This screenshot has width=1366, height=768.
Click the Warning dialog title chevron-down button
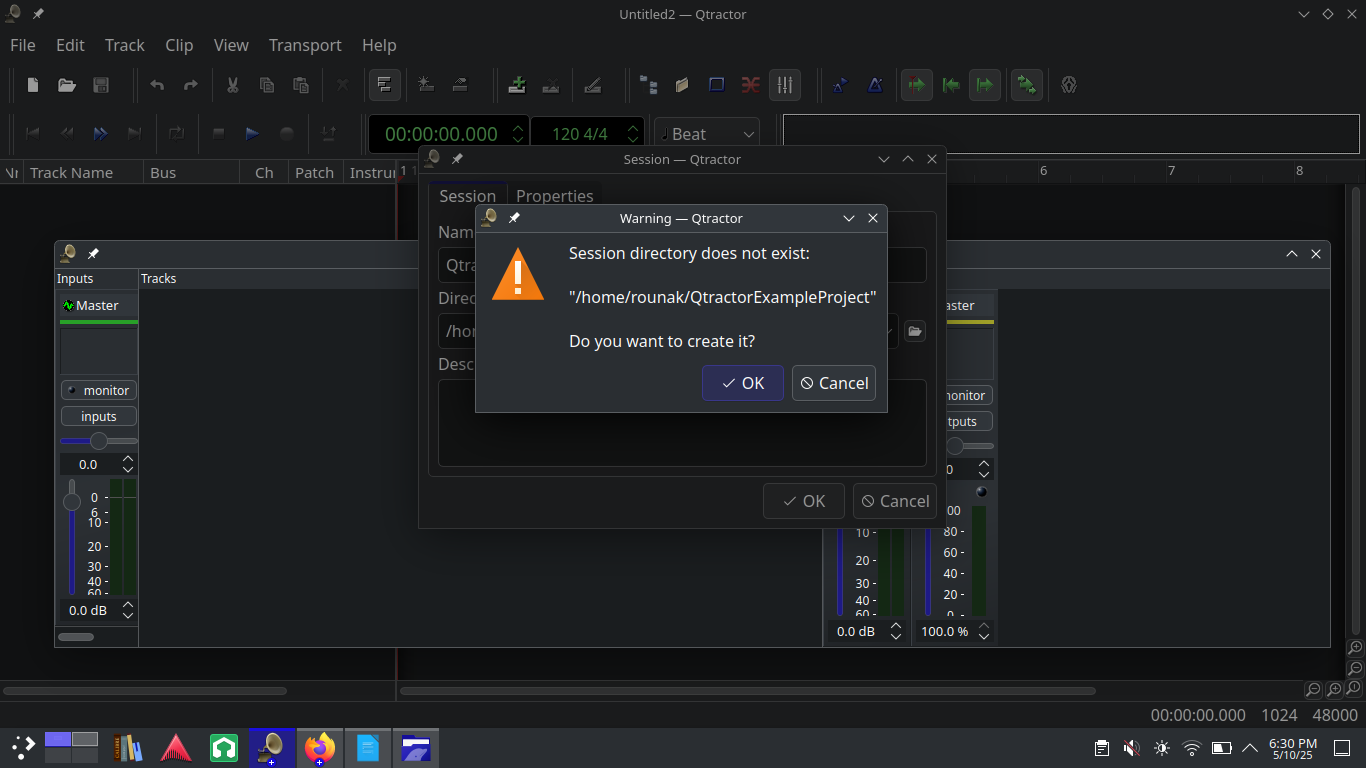pyautogui.click(x=849, y=218)
